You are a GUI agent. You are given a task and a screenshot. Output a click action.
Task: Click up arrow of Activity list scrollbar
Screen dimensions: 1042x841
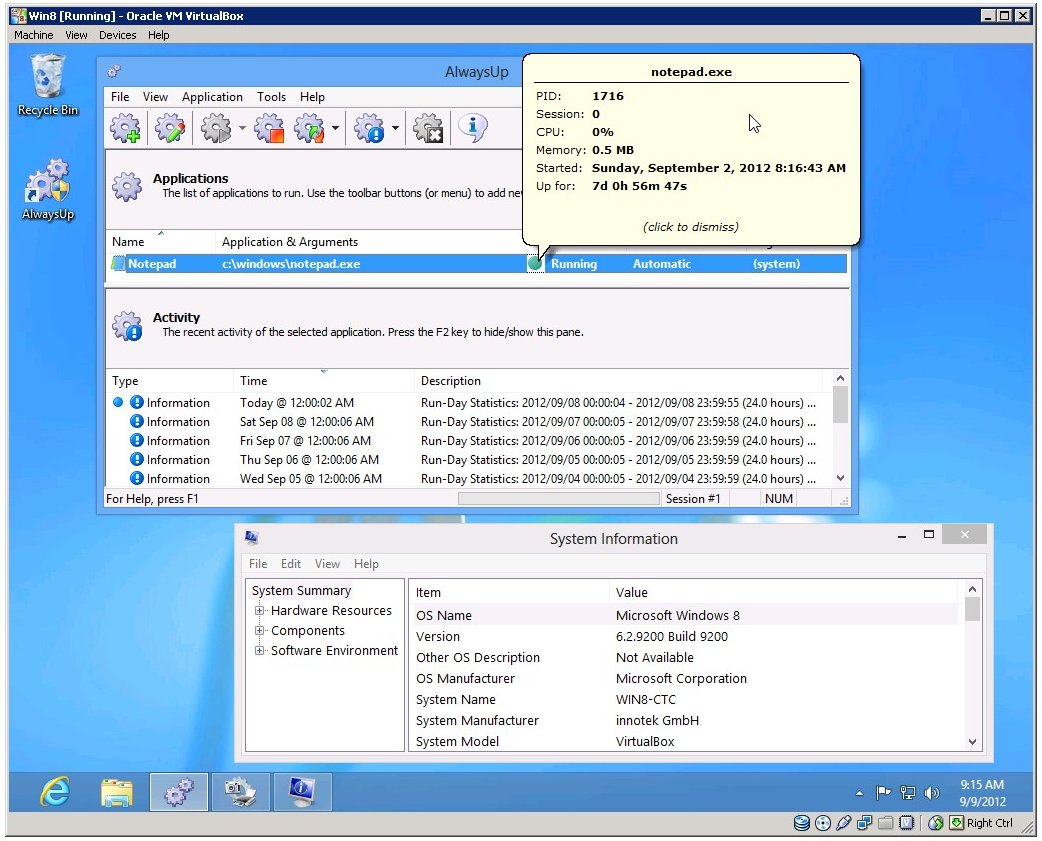[840, 379]
